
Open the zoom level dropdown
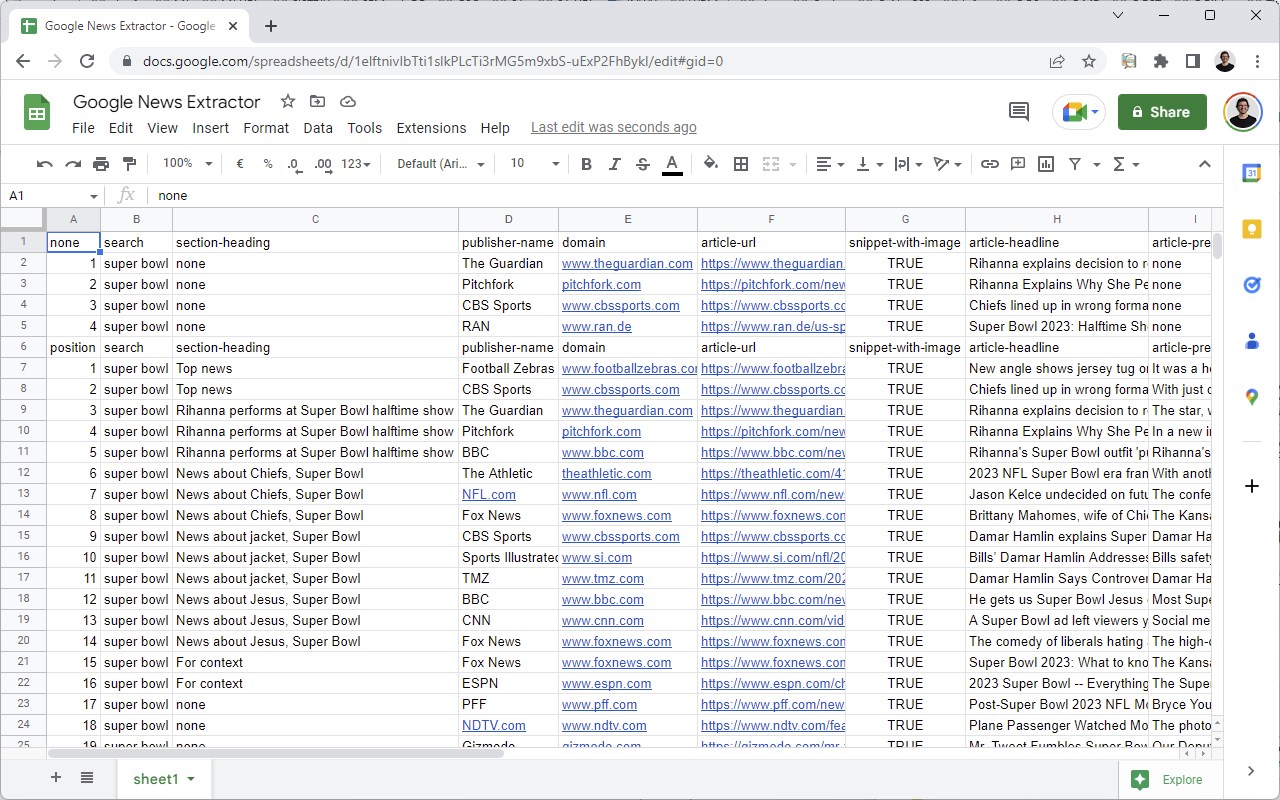point(188,164)
